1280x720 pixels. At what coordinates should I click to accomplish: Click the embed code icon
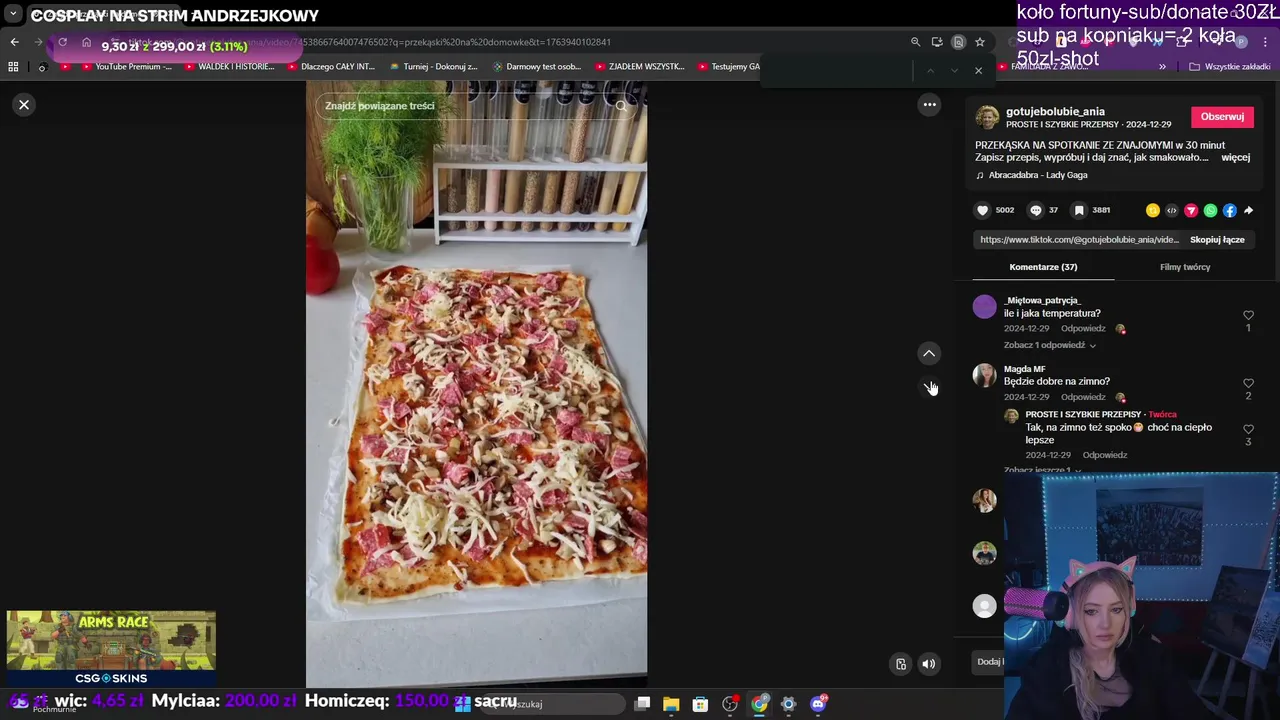(1172, 210)
